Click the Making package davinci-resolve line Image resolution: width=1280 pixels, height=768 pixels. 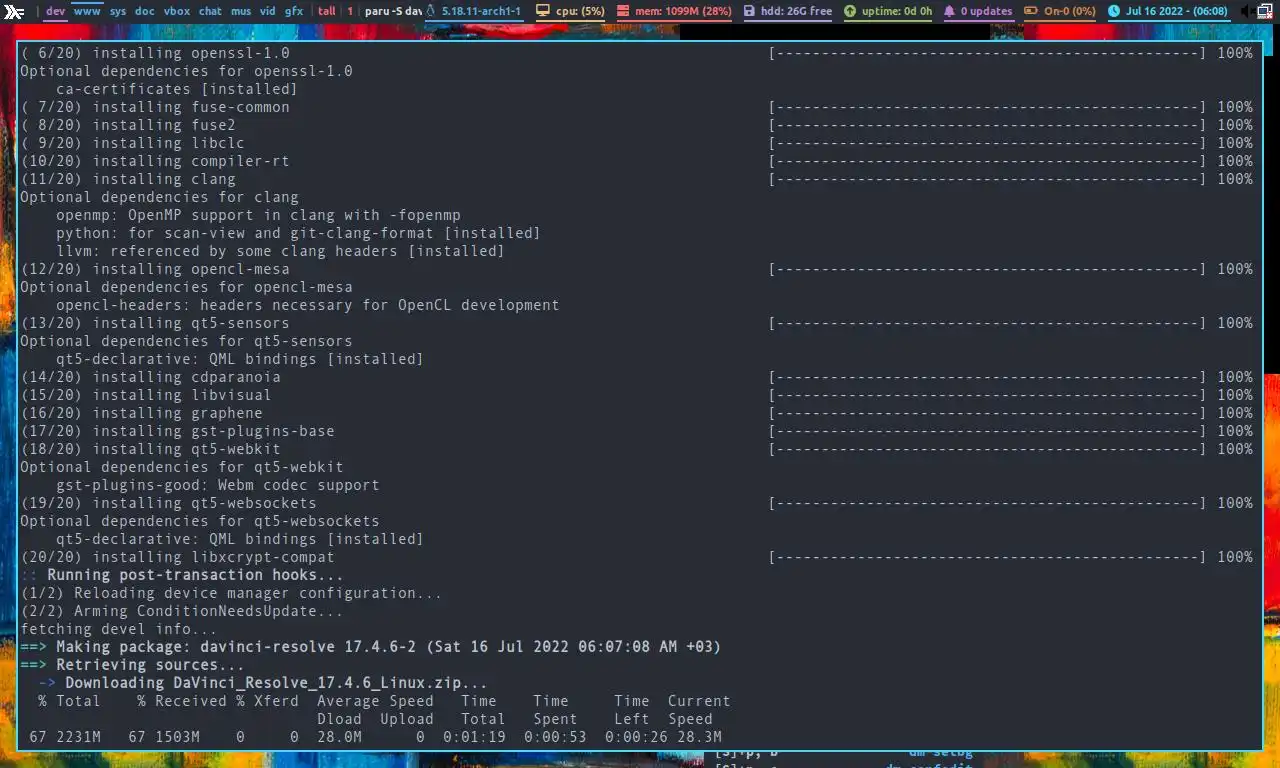pos(370,647)
